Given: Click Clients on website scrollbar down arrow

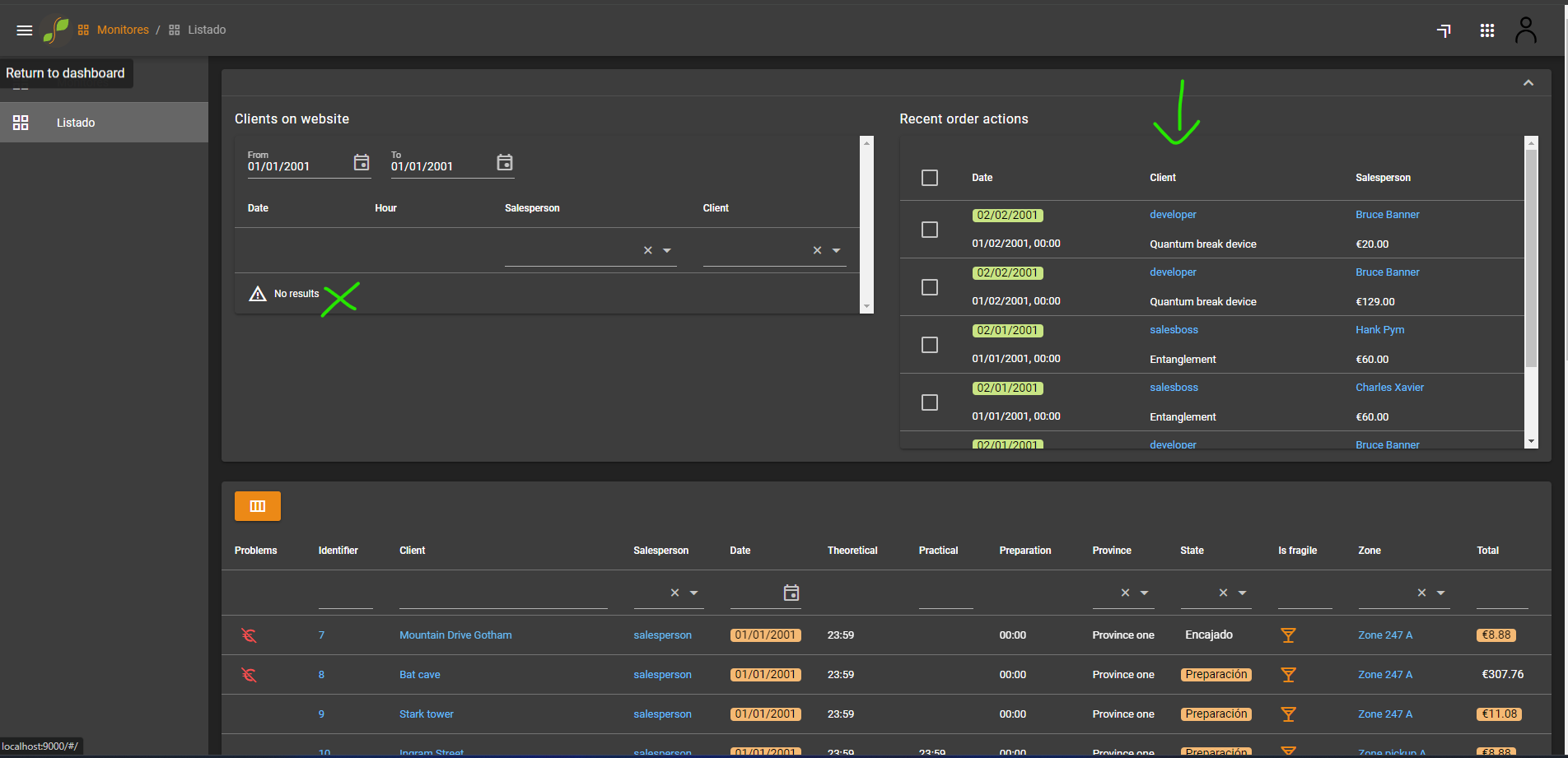Looking at the screenshot, I should tap(866, 307).
